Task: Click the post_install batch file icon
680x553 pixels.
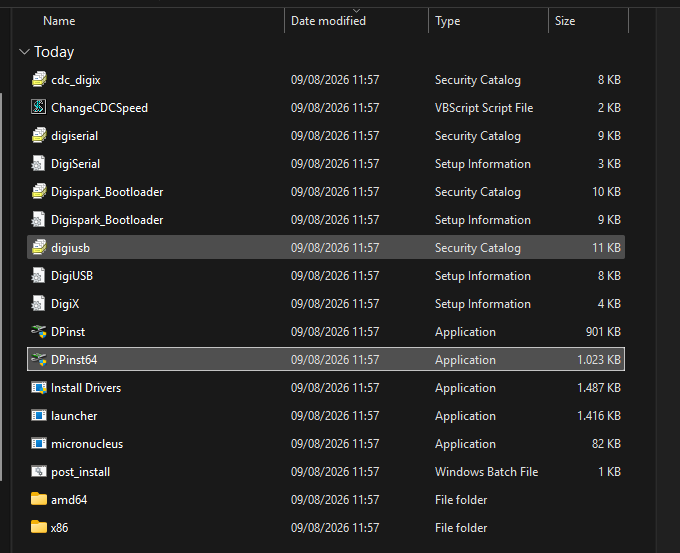Action: [x=39, y=471]
